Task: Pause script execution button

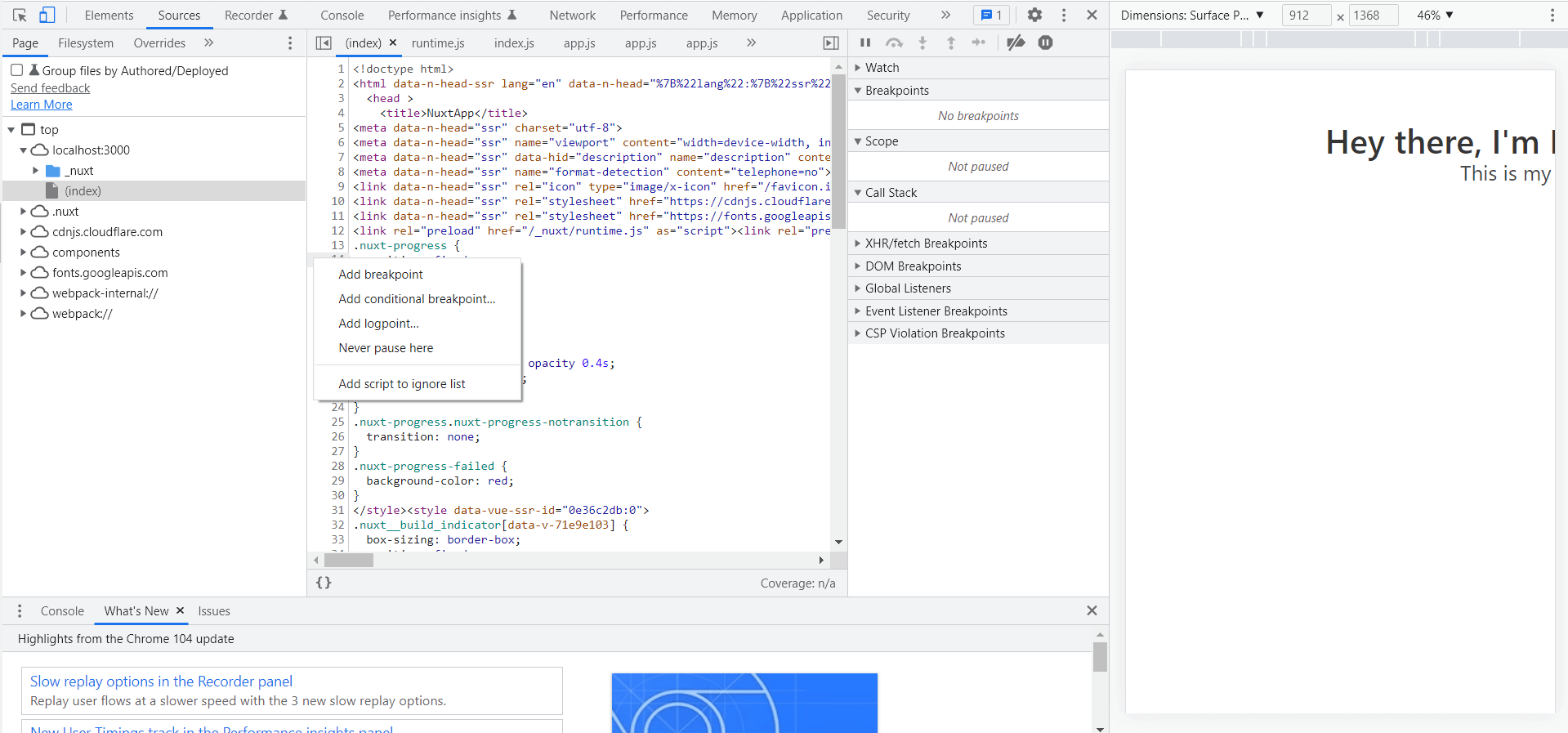Action: 865,42
